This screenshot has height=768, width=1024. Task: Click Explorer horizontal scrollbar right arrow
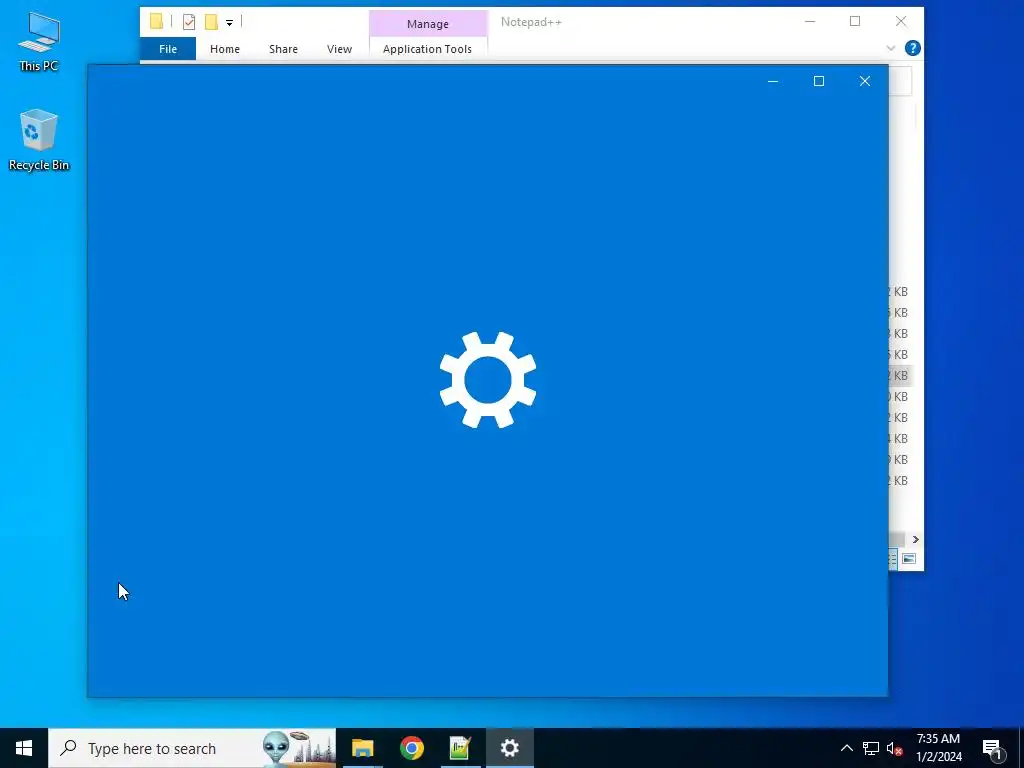pos(916,539)
